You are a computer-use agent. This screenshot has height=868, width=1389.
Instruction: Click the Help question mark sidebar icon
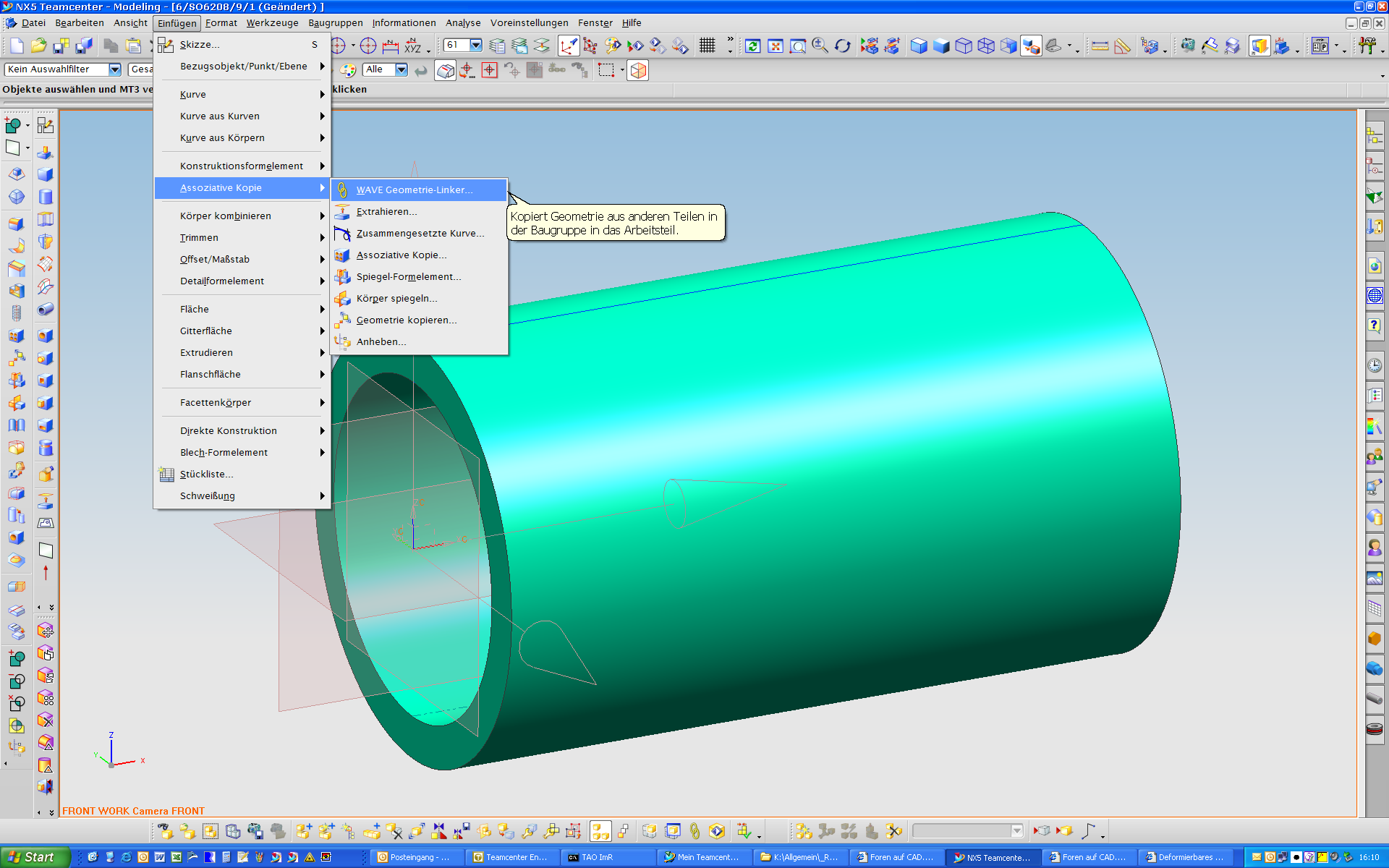[x=1374, y=325]
